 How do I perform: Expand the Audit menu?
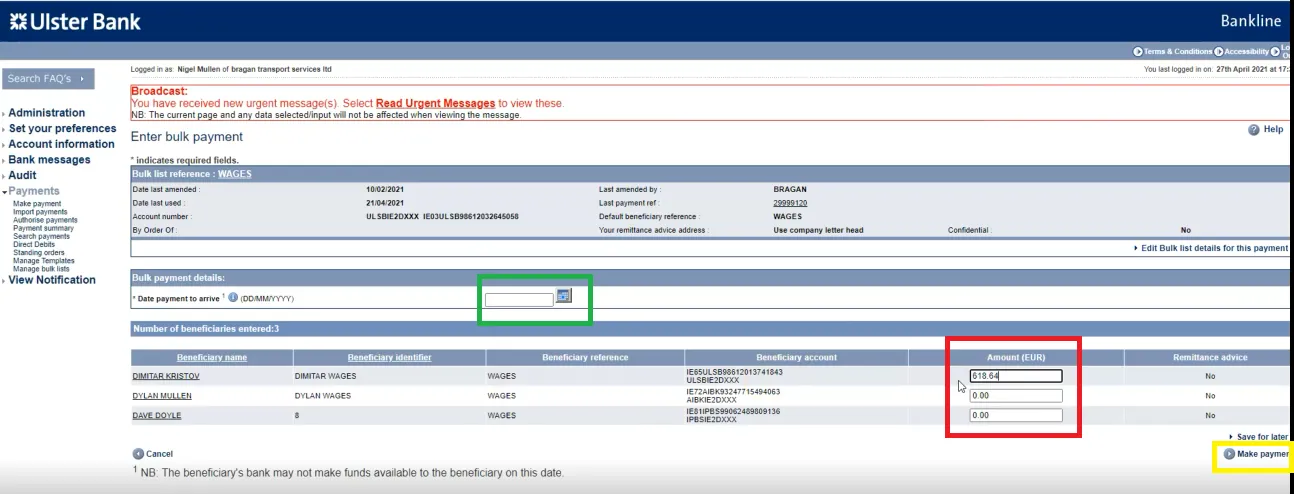21,175
